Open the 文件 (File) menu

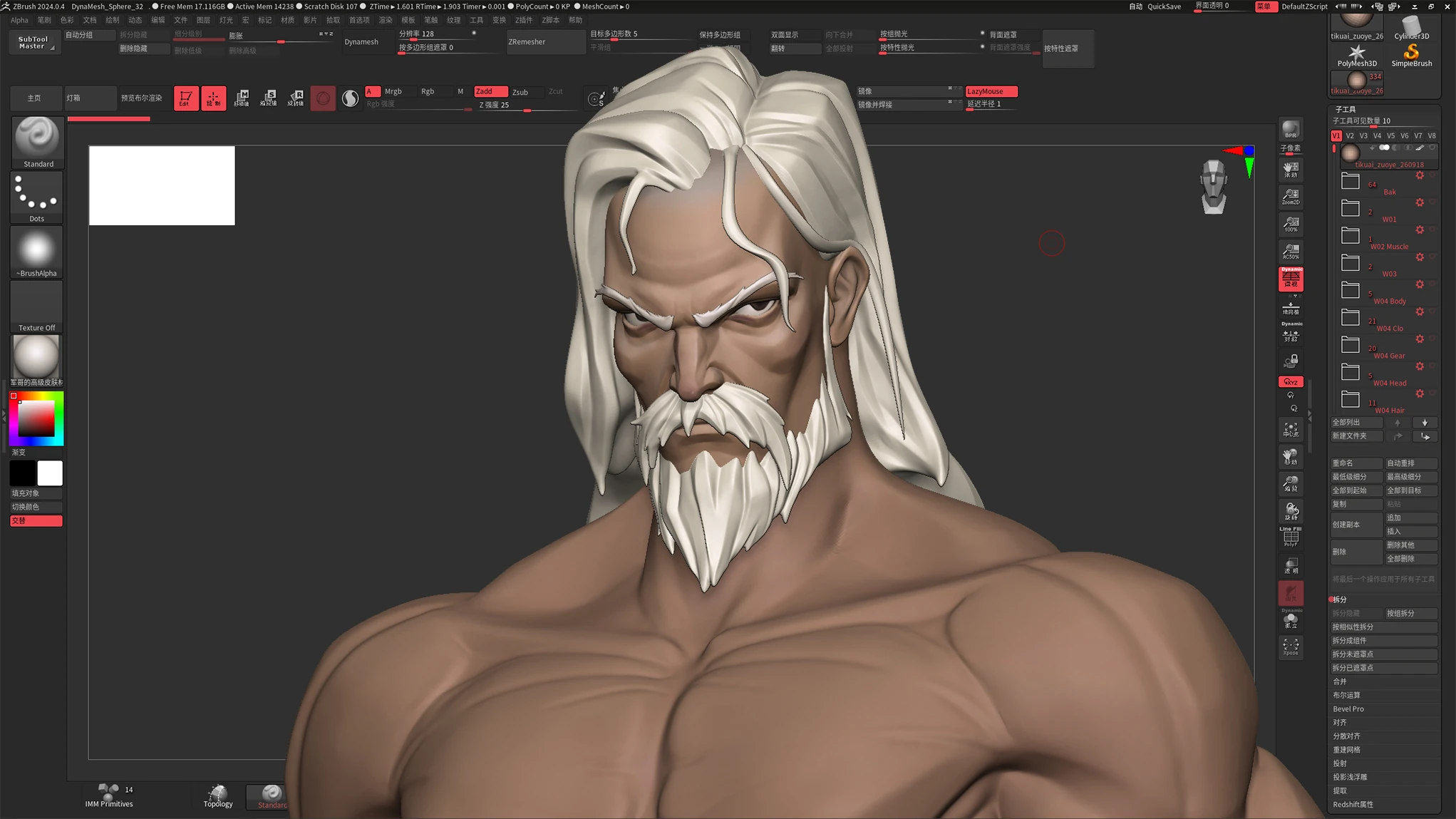180,20
